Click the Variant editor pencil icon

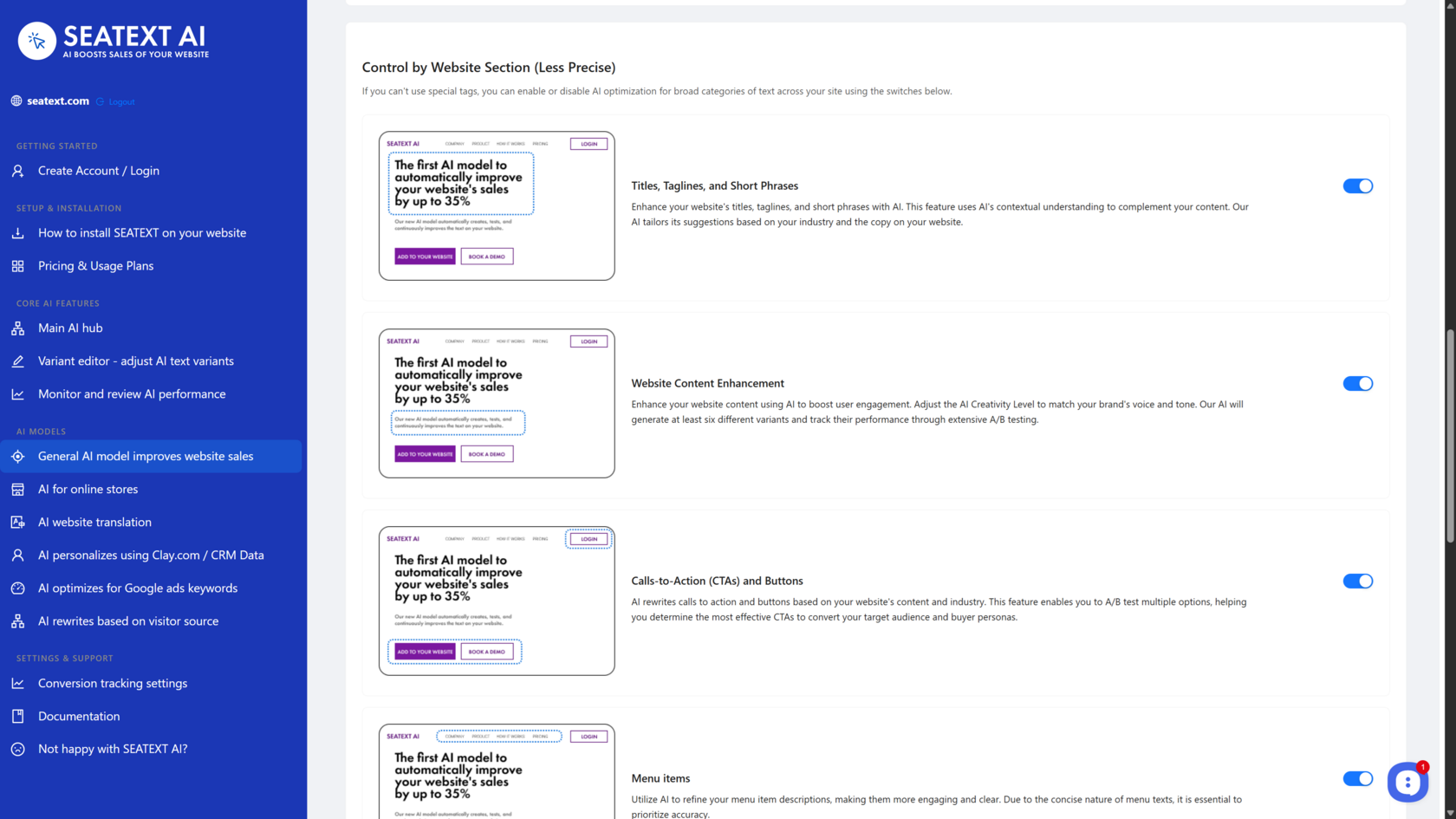18,361
